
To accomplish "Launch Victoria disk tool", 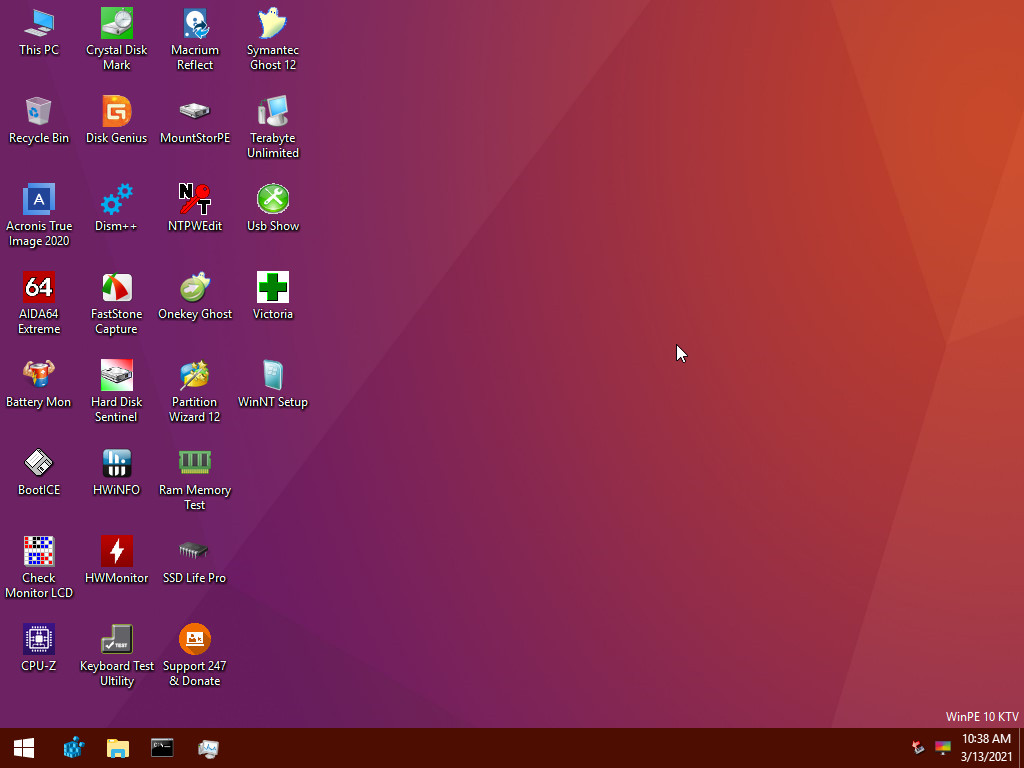I will [273, 296].
